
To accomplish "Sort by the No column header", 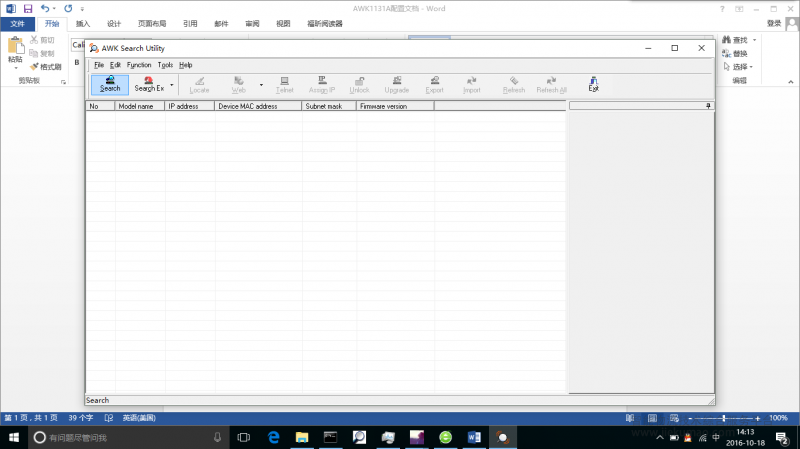I will tap(101, 106).
